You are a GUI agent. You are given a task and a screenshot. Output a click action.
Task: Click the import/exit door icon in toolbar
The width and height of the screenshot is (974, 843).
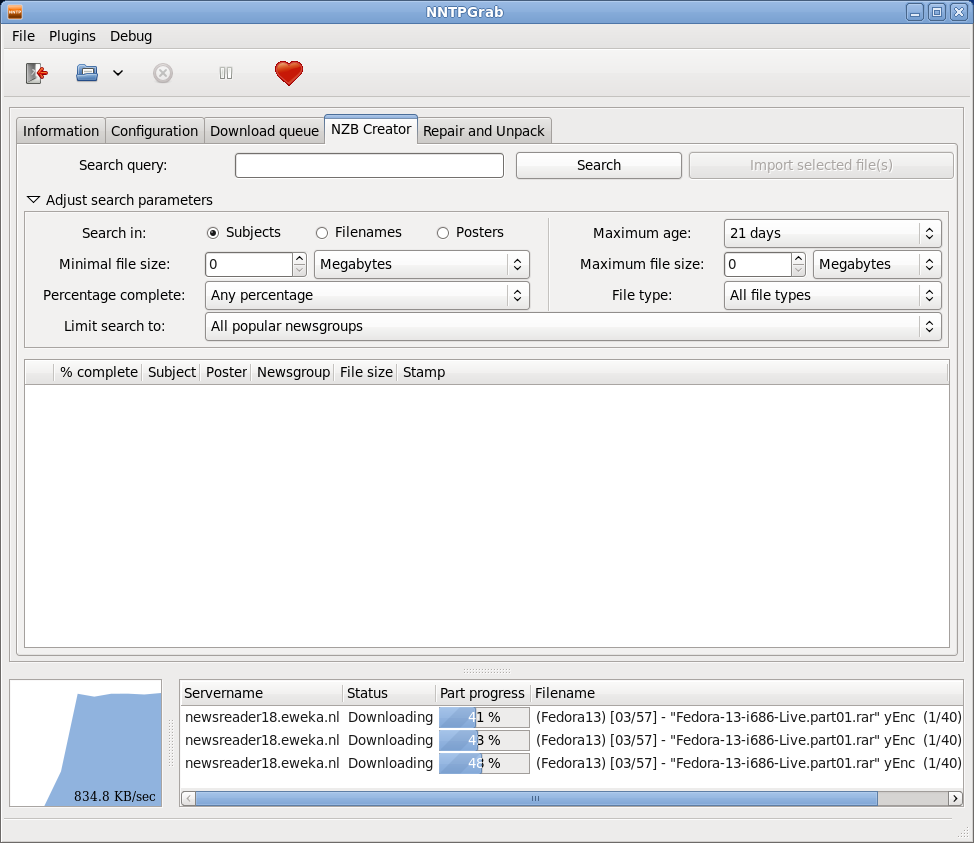(36, 73)
